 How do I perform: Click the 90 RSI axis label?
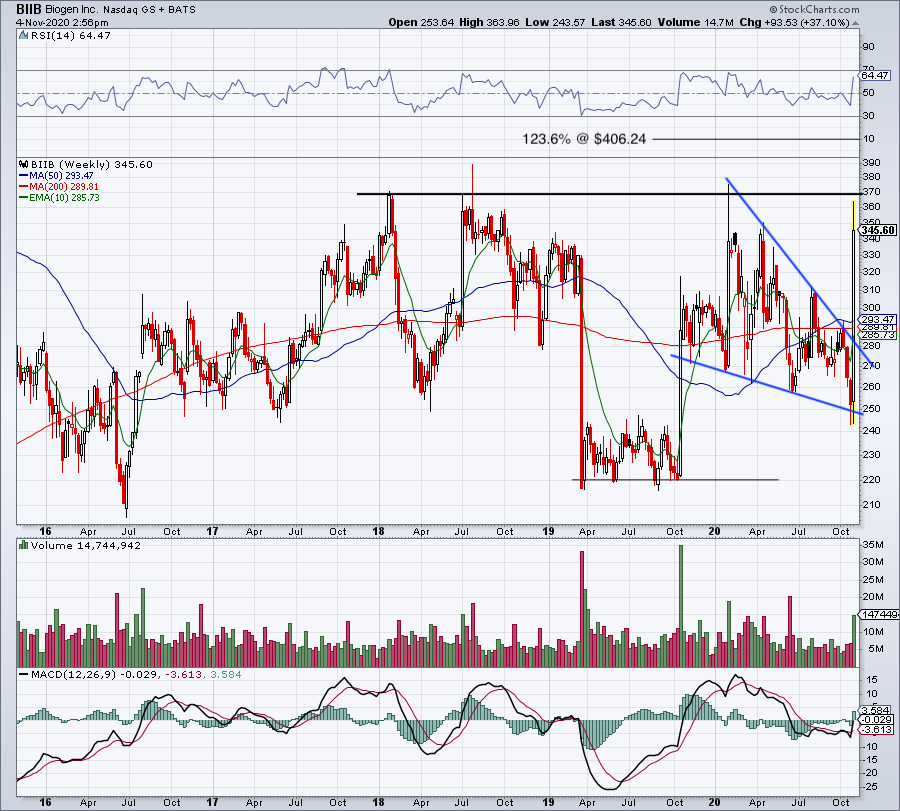[868, 47]
